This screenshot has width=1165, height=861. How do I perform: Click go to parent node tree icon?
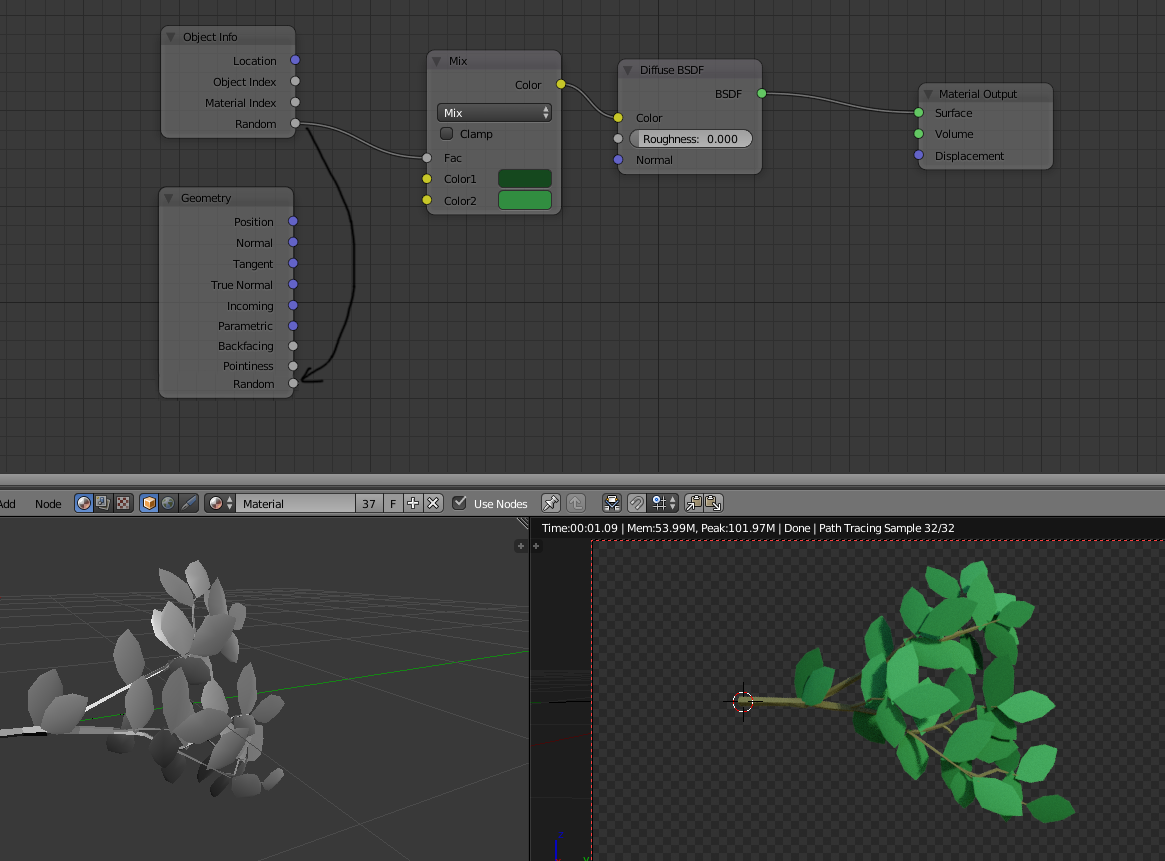point(576,503)
